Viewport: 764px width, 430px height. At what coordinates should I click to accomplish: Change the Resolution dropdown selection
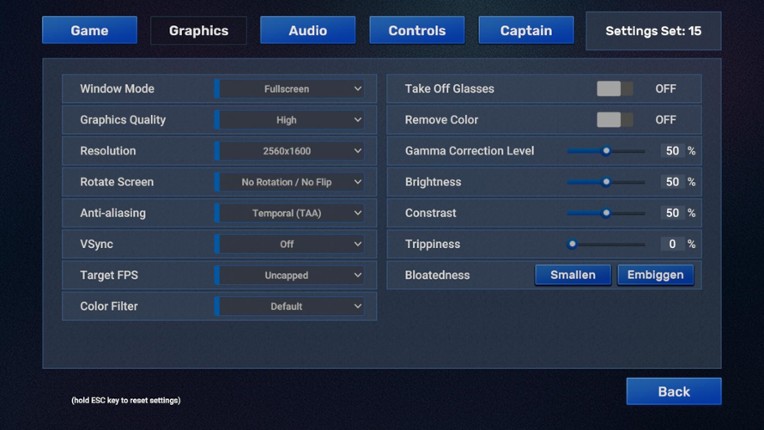tap(292, 151)
